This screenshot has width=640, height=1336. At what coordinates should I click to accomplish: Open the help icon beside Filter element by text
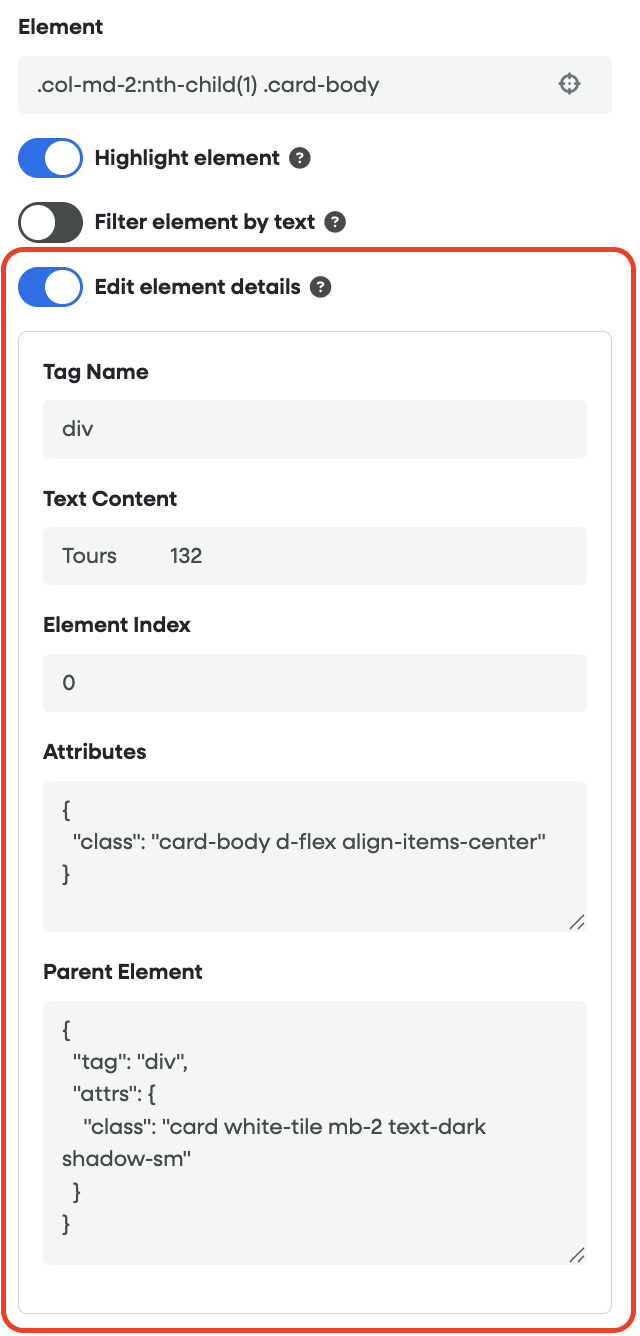[x=335, y=222]
